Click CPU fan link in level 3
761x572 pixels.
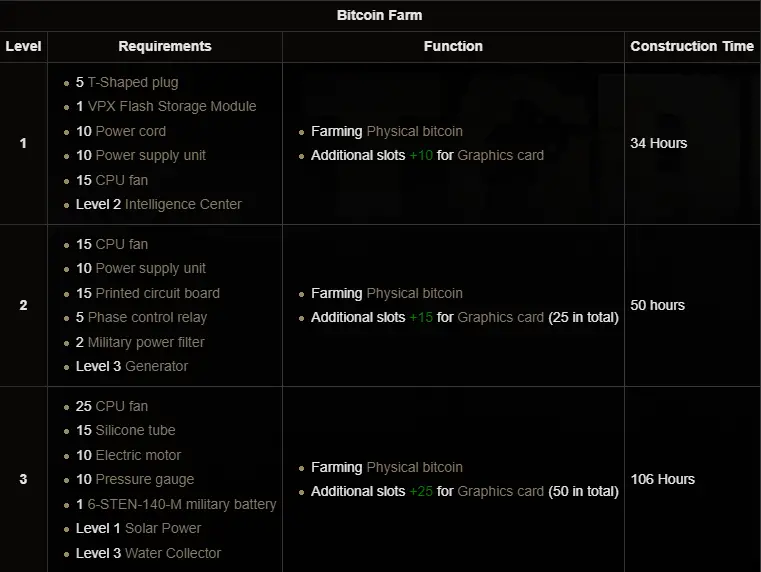point(121,406)
